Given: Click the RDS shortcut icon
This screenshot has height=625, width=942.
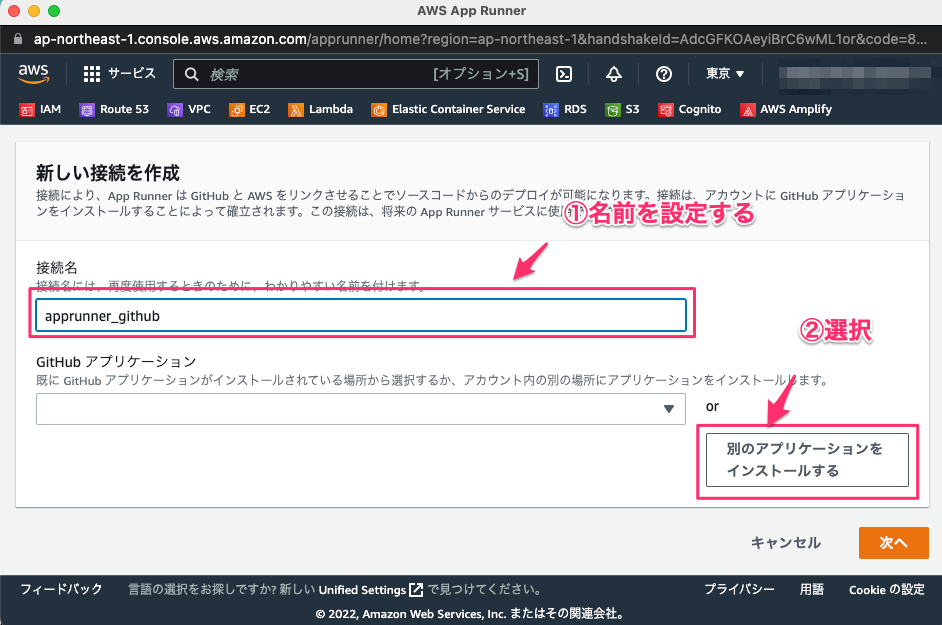Looking at the screenshot, I should point(551,110).
